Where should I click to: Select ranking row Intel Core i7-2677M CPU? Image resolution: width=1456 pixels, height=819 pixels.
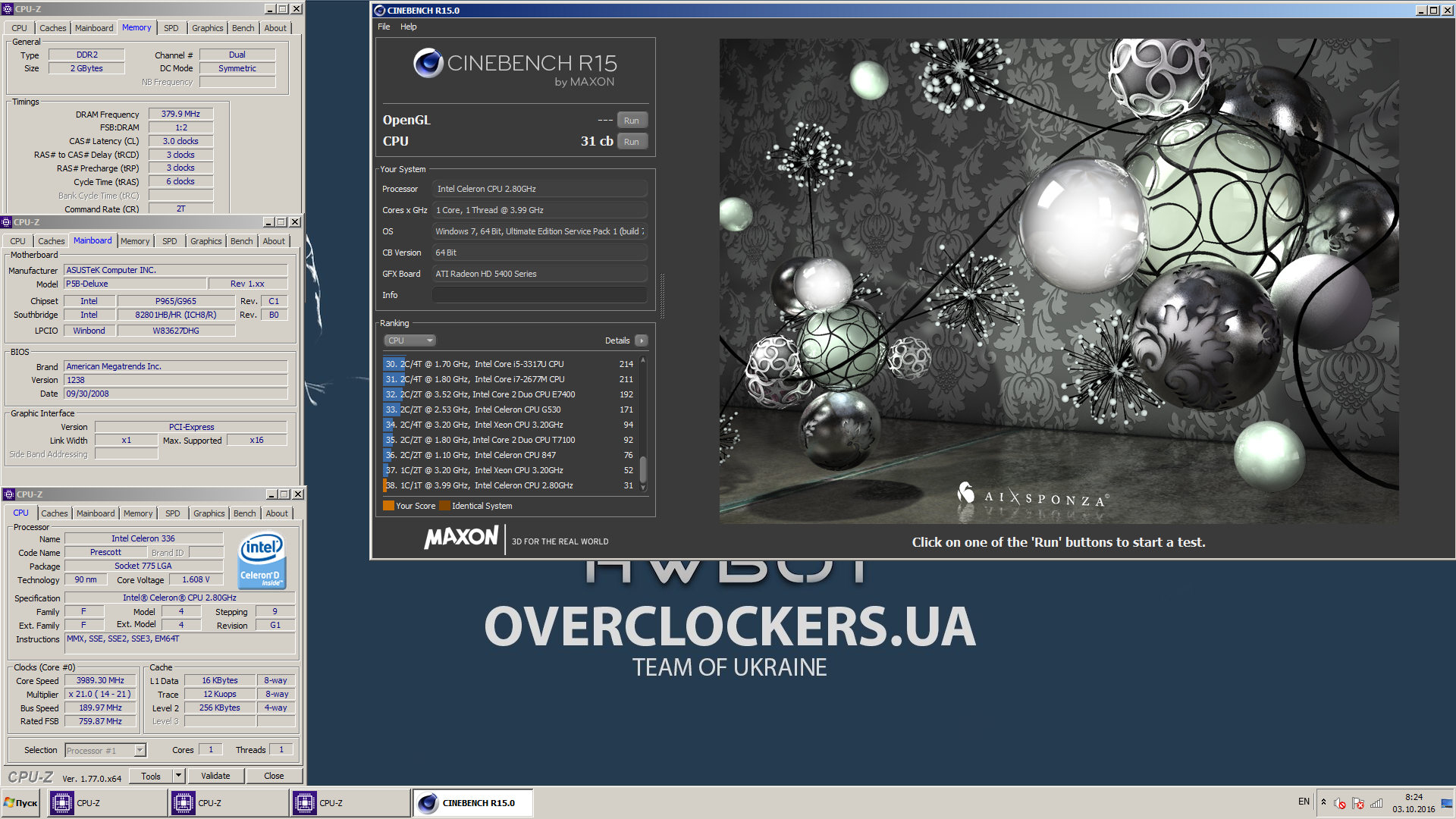point(509,379)
